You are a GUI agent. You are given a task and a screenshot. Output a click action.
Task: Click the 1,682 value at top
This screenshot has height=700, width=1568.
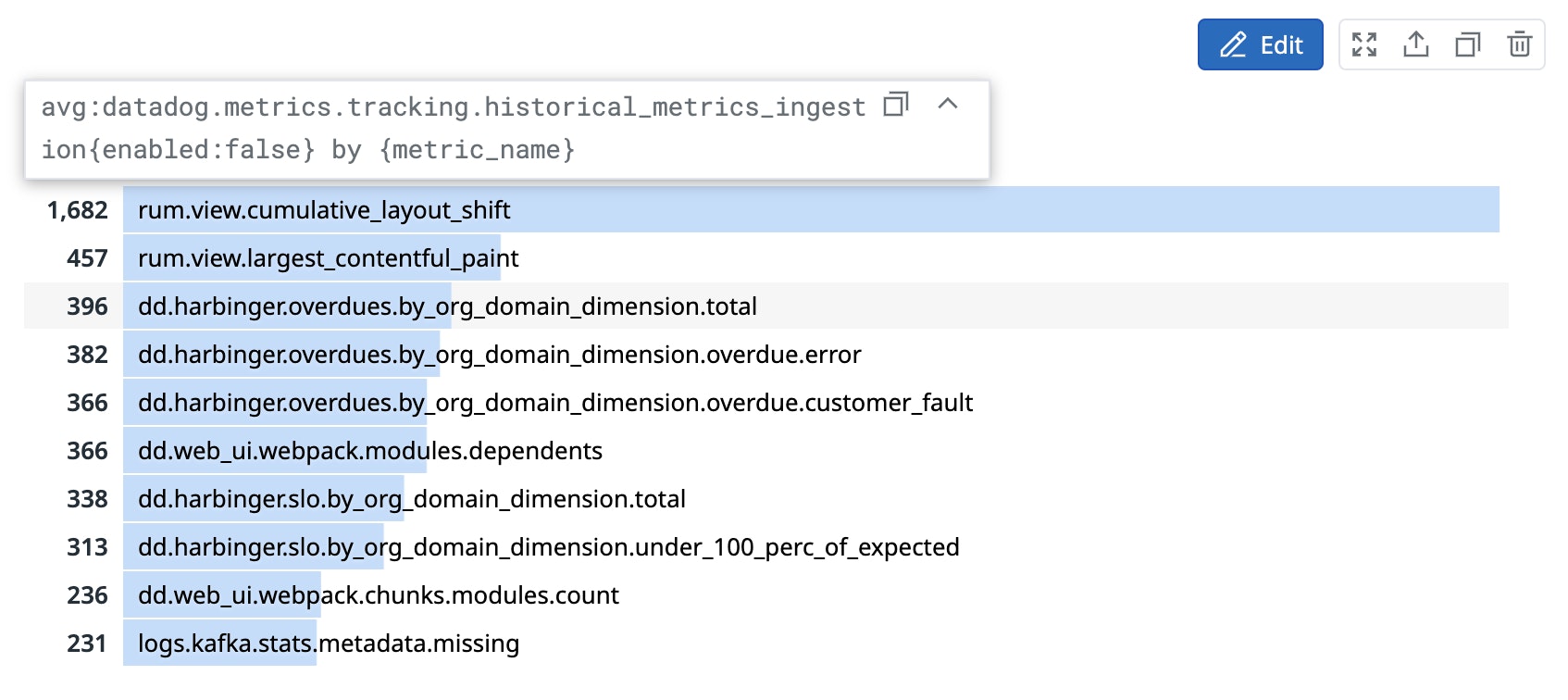click(x=78, y=210)
